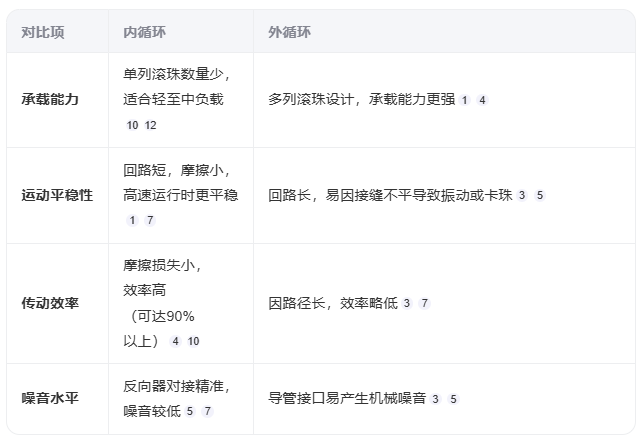
Task: Click citation 5 after 导致振动或卡珠
Action: (x=540, y=196)
